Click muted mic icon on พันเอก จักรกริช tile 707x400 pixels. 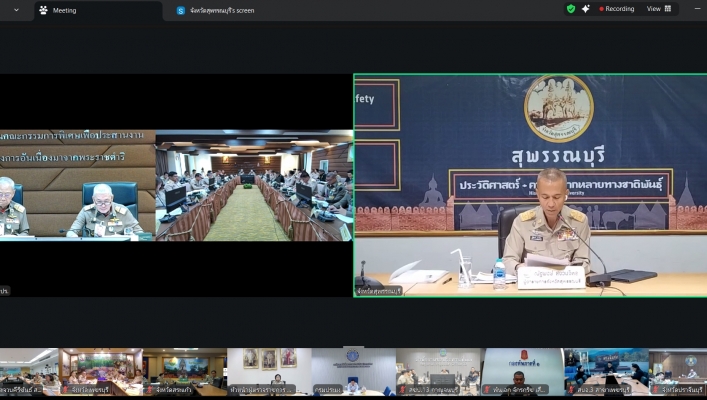[x=487, y=390]
